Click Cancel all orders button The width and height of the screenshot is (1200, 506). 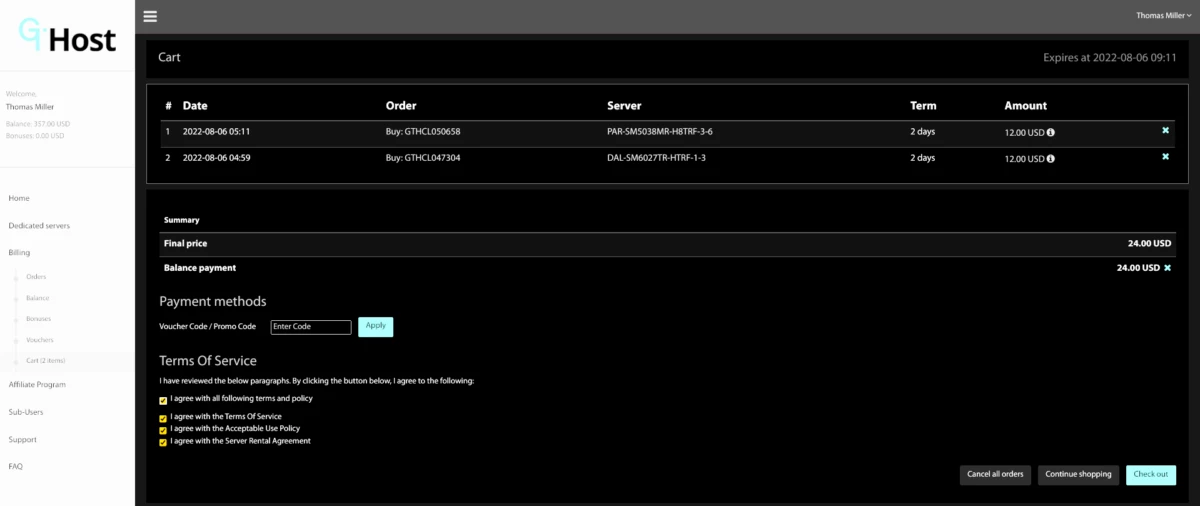click(995, 474)
